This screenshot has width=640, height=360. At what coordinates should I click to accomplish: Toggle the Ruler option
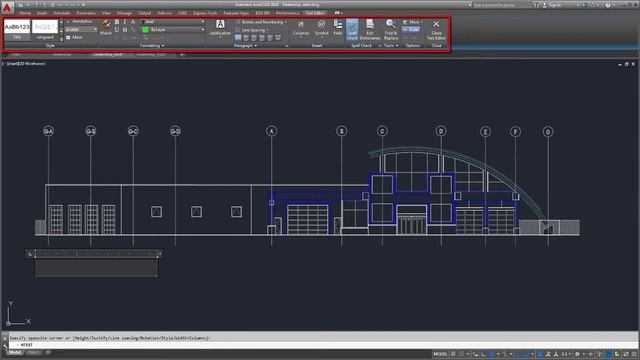tap(411, 29)
